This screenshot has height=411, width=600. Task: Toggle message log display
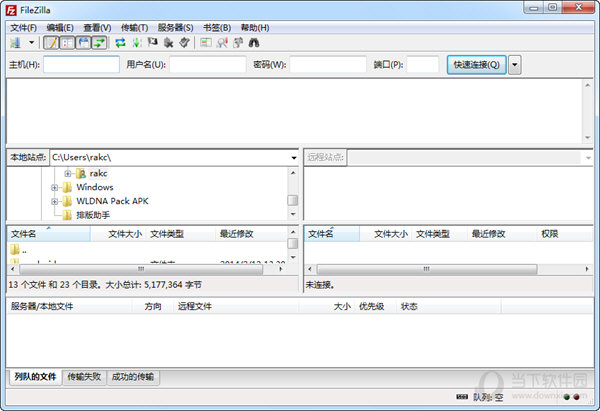tap(51, 42)
